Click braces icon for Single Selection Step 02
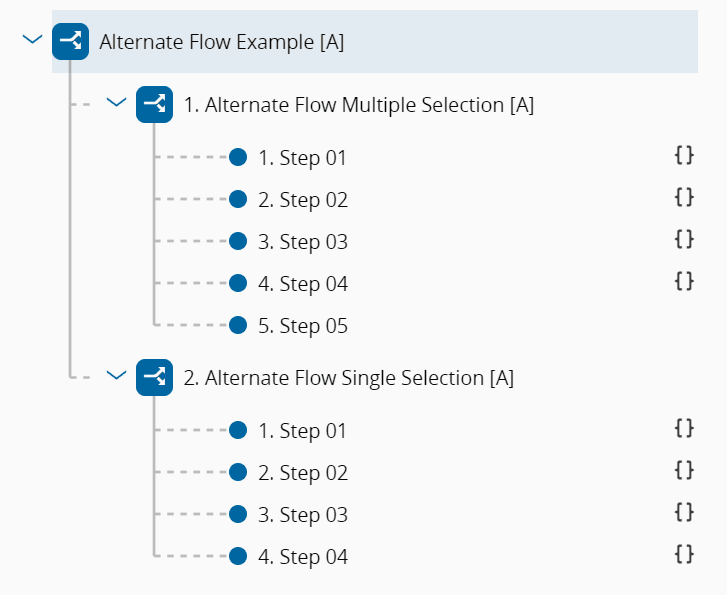727x595 pixels. tap(684, 470)
